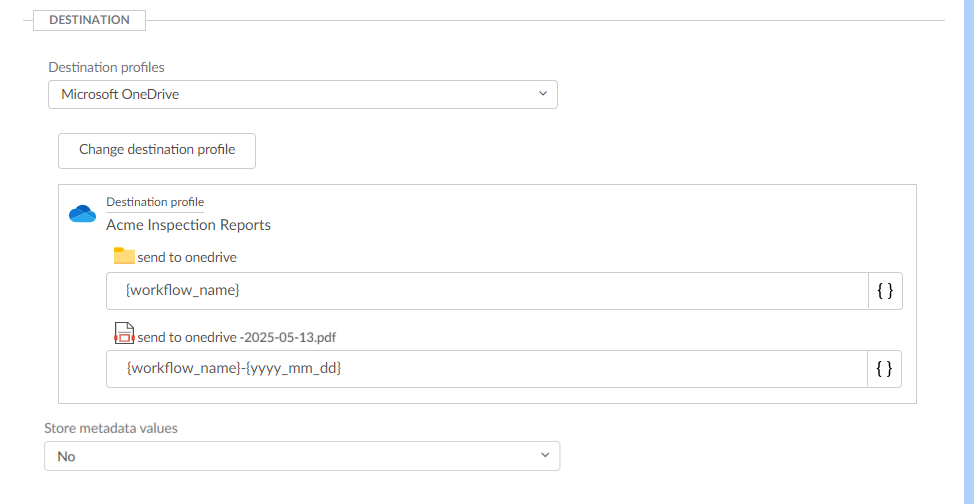Screen dimensions: 974x504
Task: Click the small 'Destination profile' caption
Action: coord(155,202)
